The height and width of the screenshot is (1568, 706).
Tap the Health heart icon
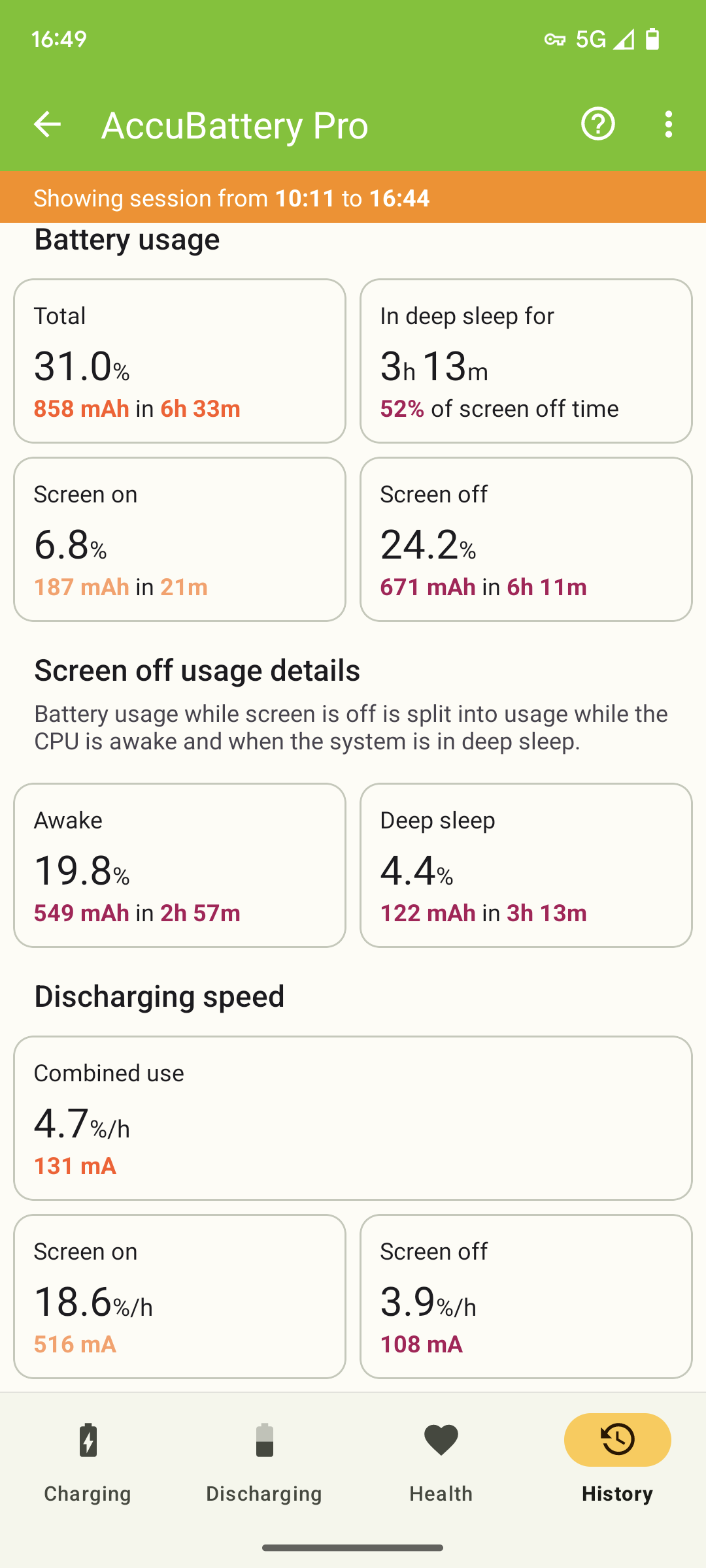pyautogui.click(x=441, y=1440)
